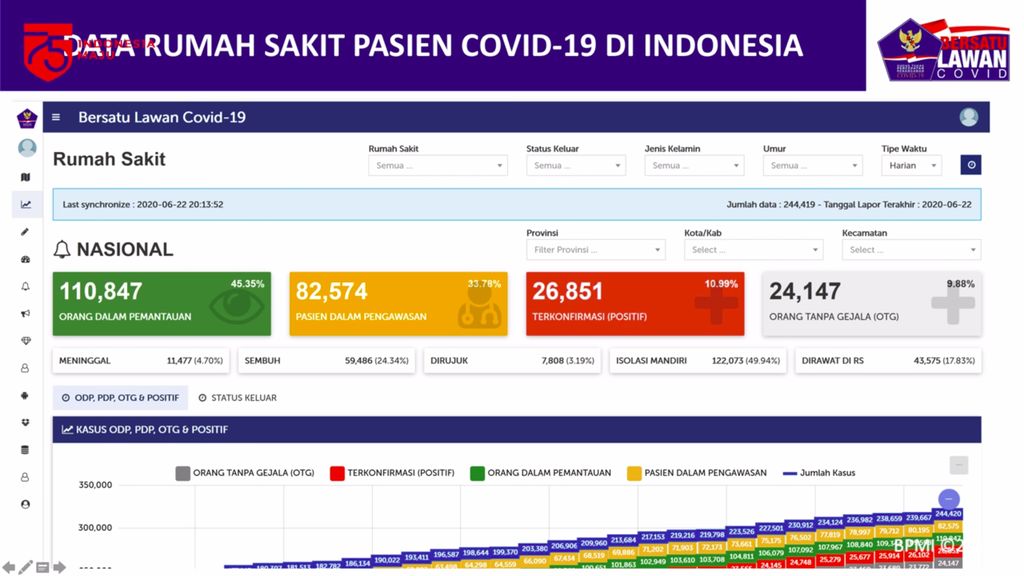Open the diamond icon in the sidebar
Image resolution: width=1024 pixels, height=576 pixels.
(25, 341)
